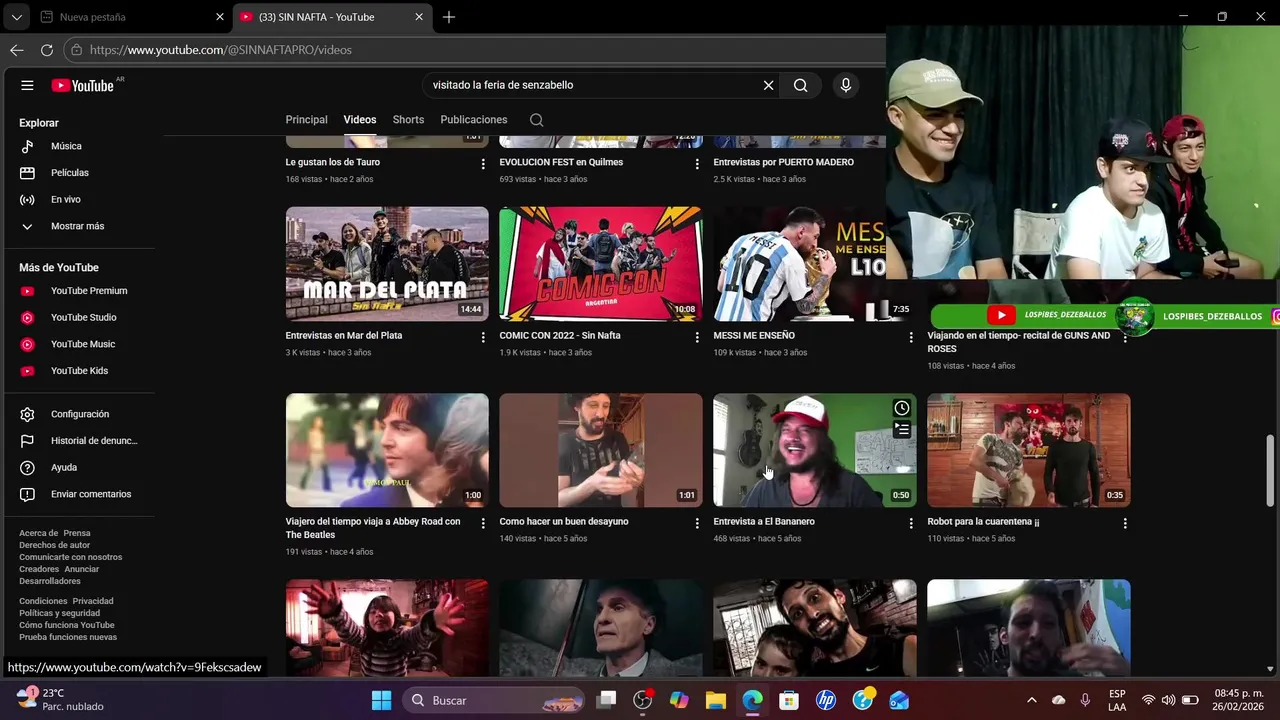Play the Mar del Plata video thumbnail
The width and height of the screenshot is (1280, 720).
[x=387, y=264]
